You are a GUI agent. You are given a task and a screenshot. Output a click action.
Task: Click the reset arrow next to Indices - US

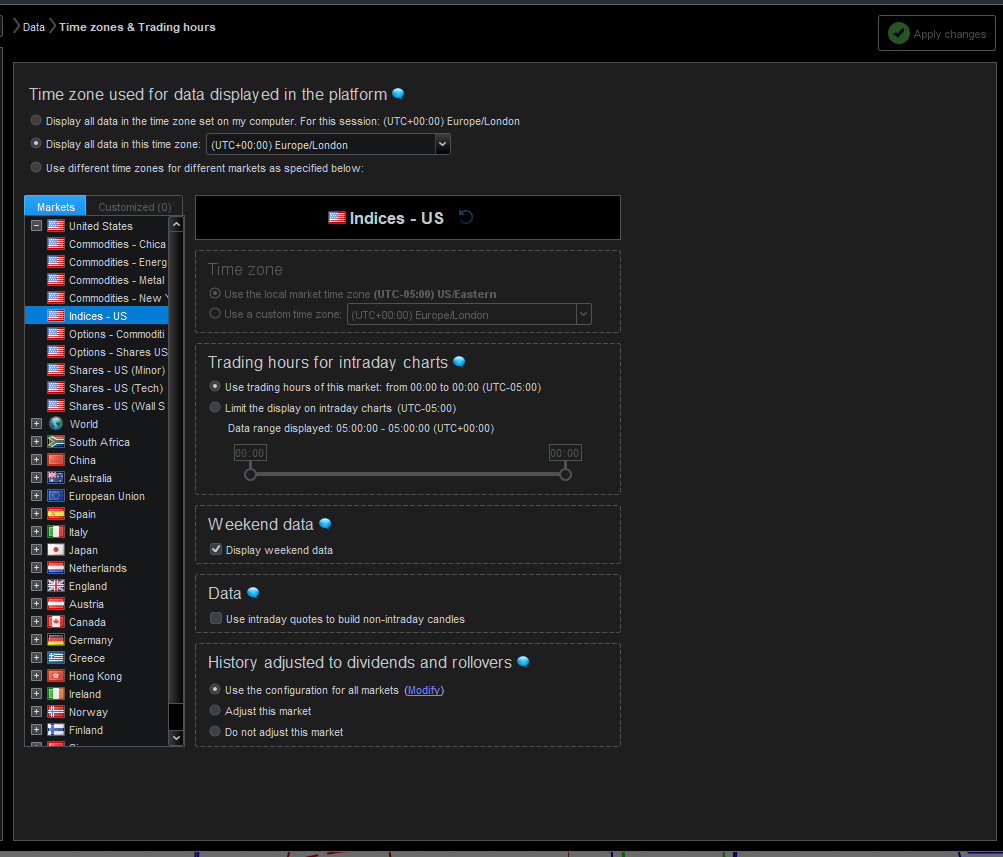466,217
